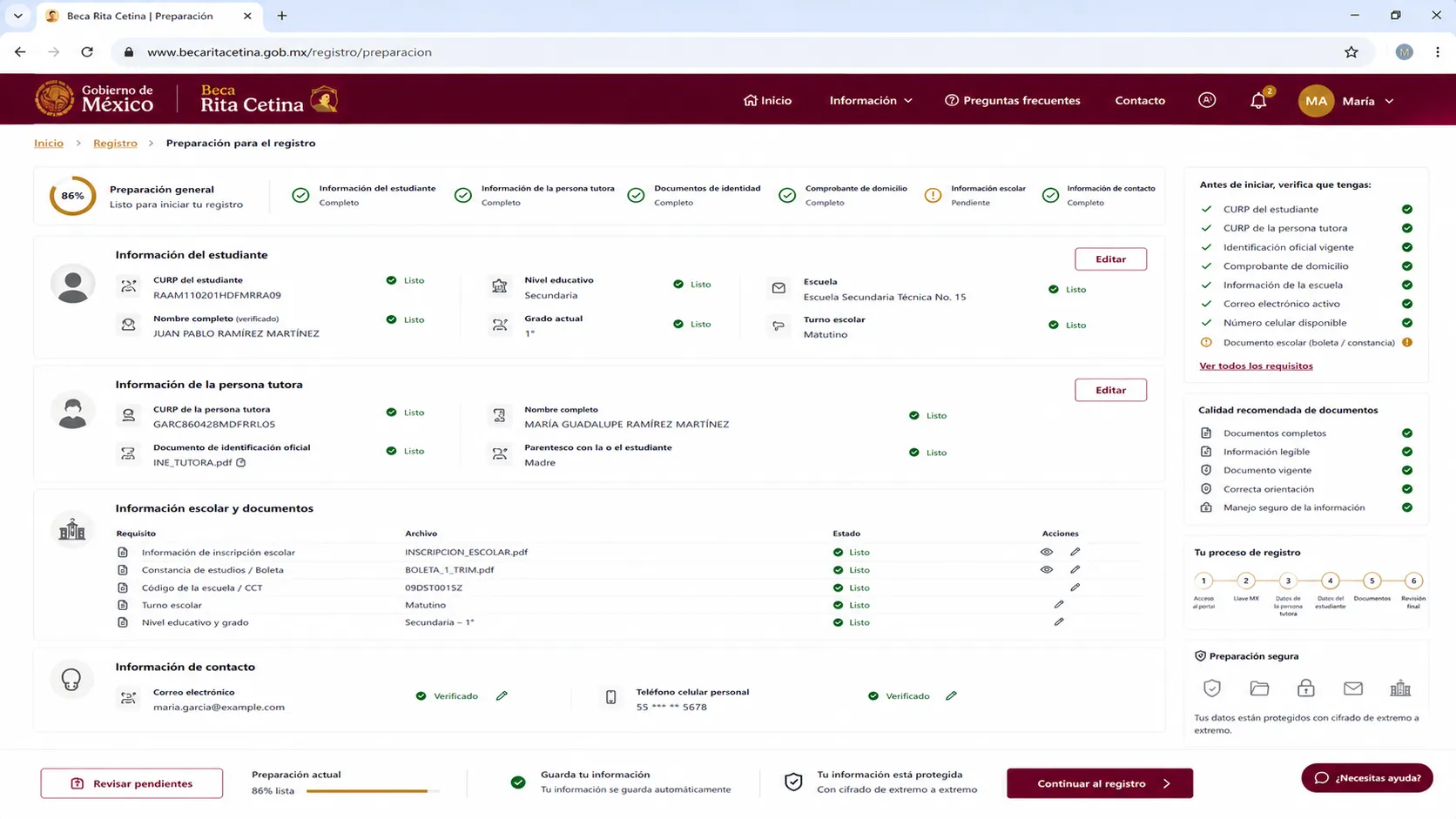This screenshot has height=819, width=1456.
Task: Expand the Información dropdown menu
Action: [x=871, y=101]
